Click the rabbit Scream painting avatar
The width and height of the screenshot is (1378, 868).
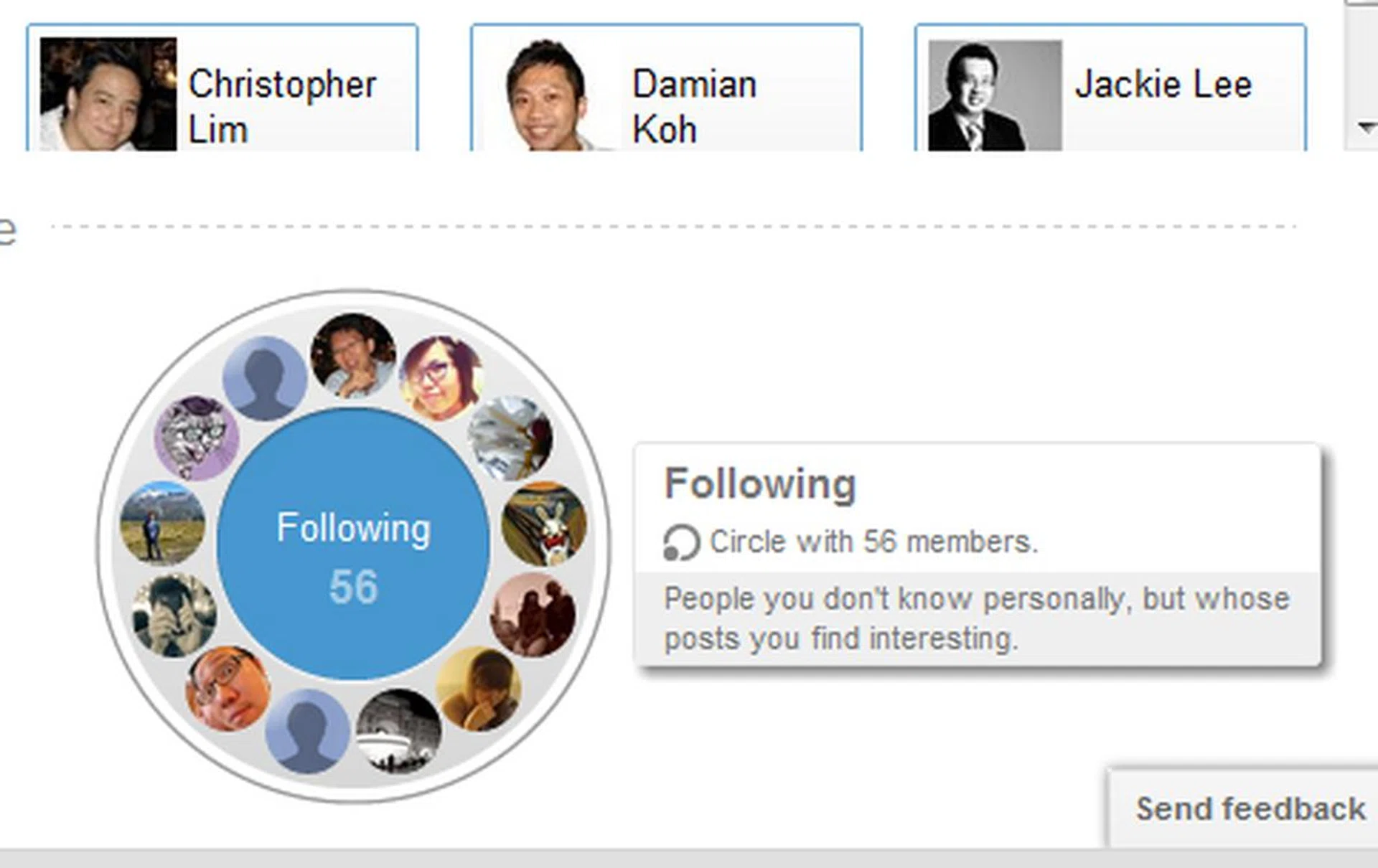543,524
